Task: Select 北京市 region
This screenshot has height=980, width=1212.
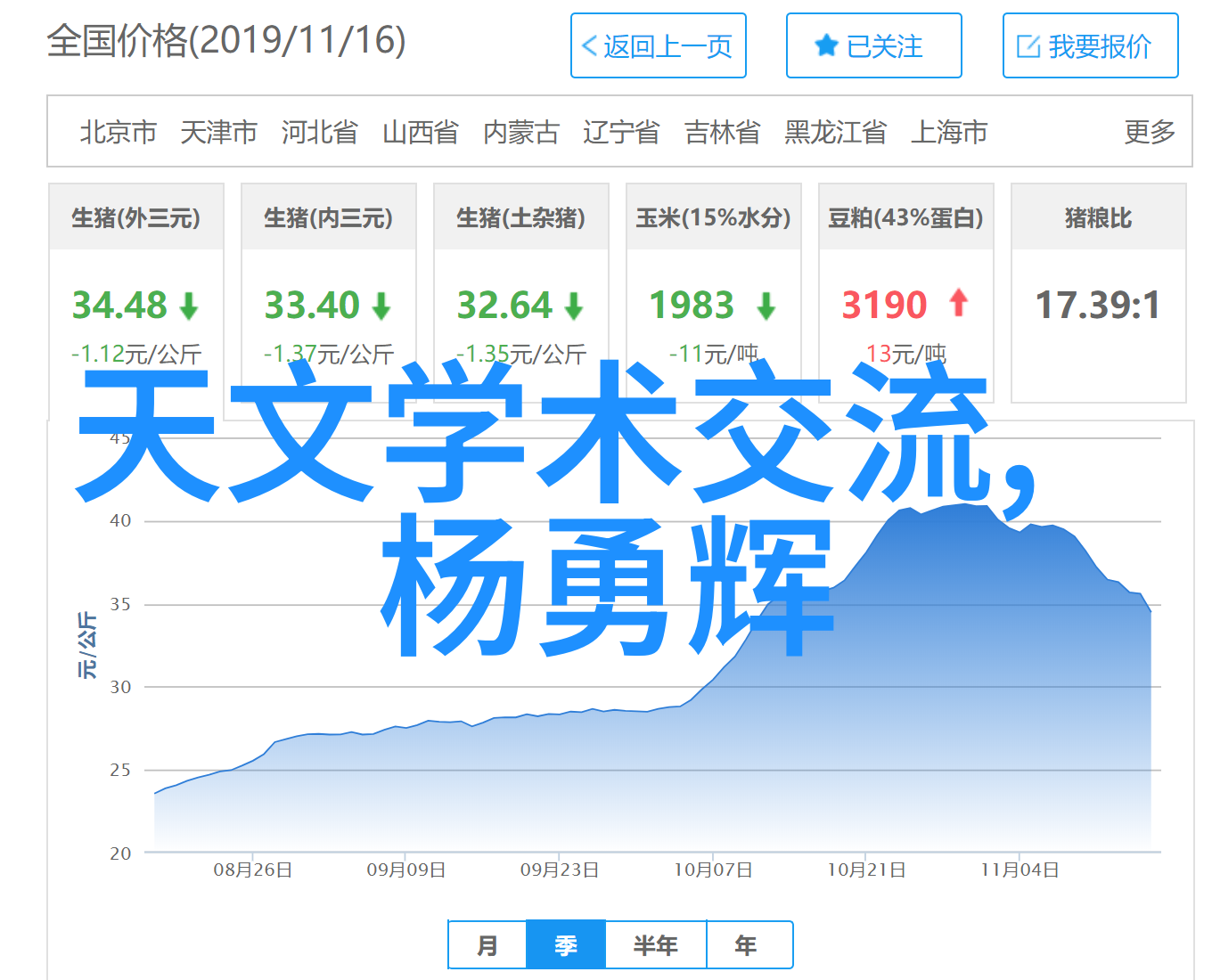Action: click(x=119, y=132)
